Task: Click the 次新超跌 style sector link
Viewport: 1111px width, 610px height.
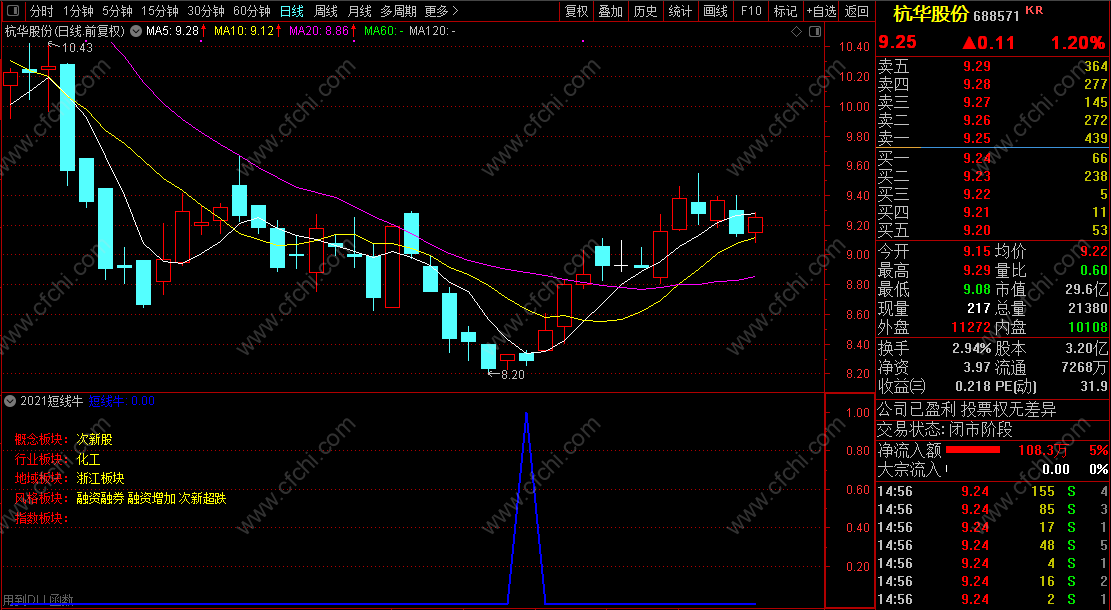Action: pyautogui.click(x=202, y=498)
